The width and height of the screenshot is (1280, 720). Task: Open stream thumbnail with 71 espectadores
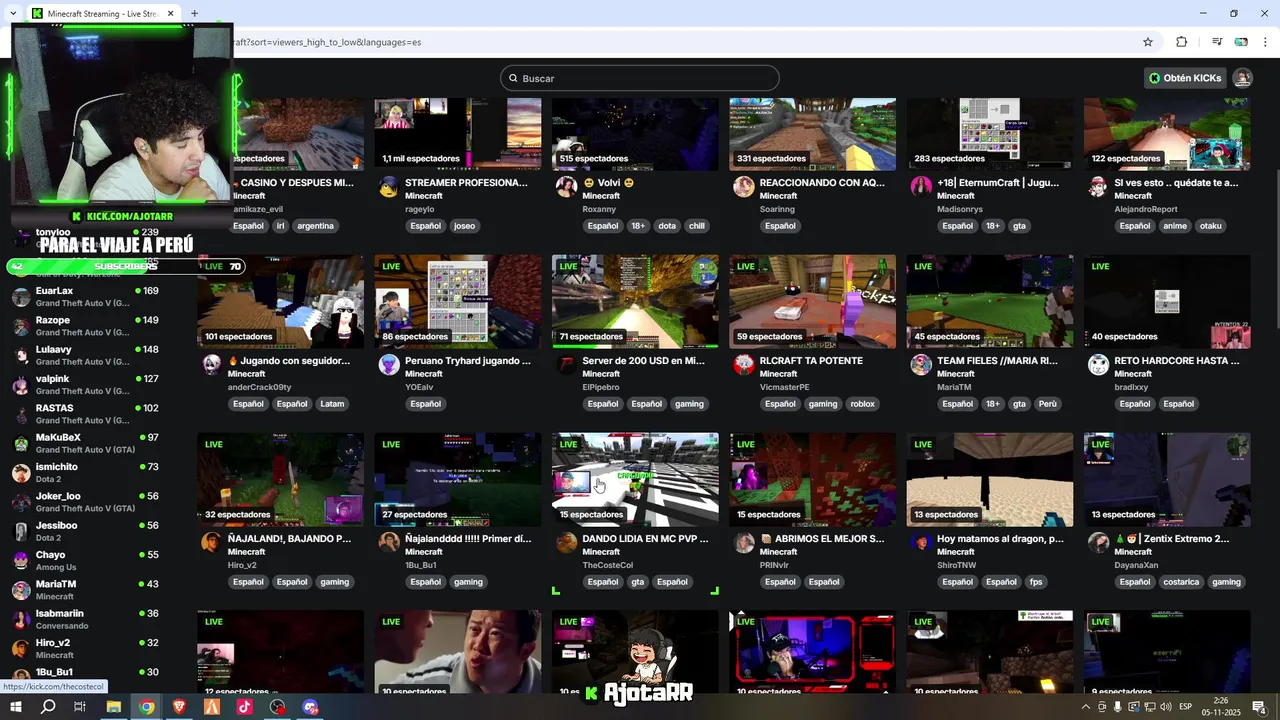[x=635, y=302]
